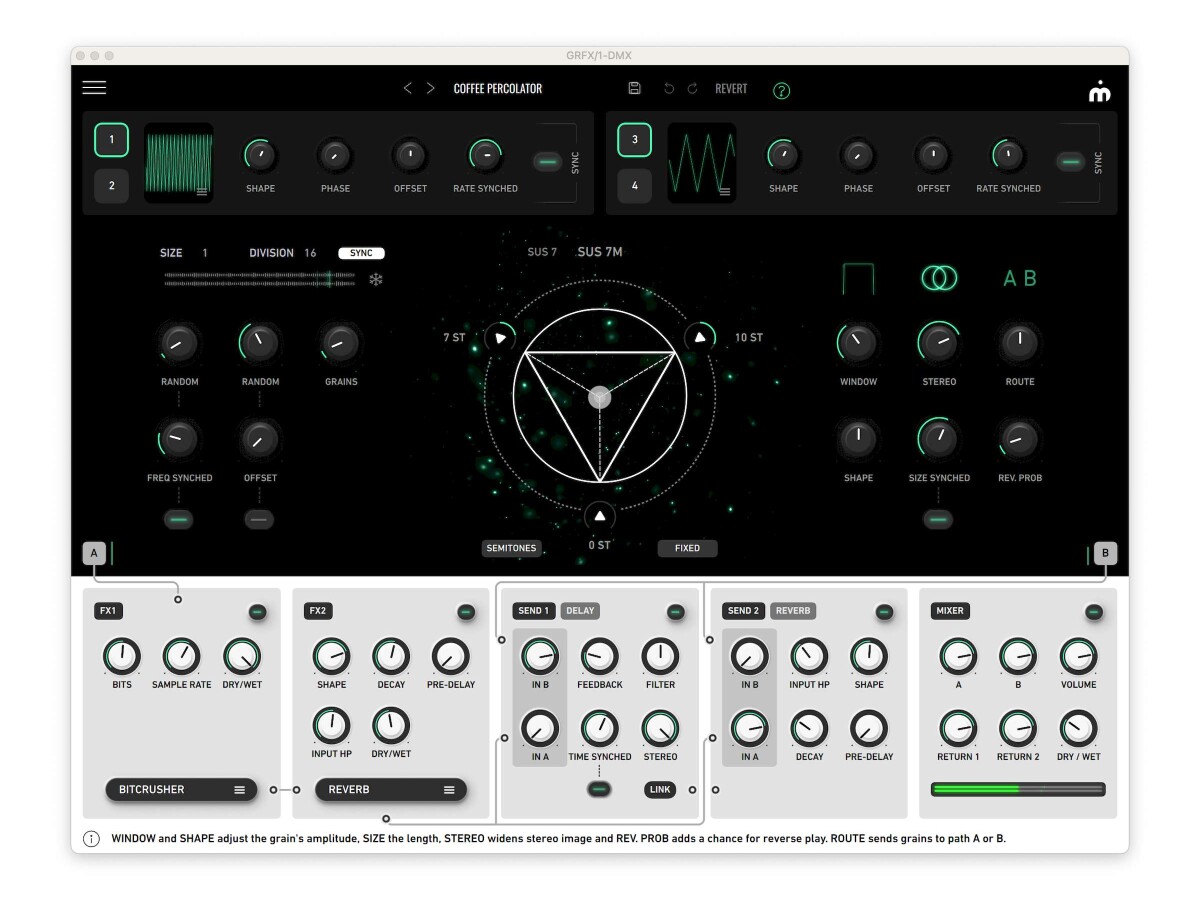Disable the Send 1 Delay power switch
1200x900 pixels.
coord(676,612)
